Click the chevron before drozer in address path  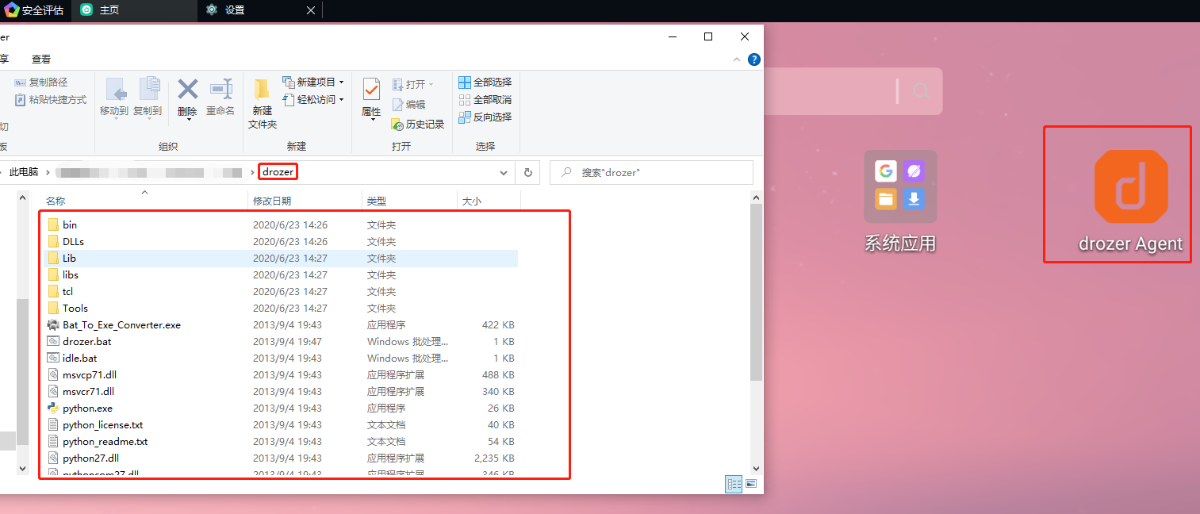[251, 172]
